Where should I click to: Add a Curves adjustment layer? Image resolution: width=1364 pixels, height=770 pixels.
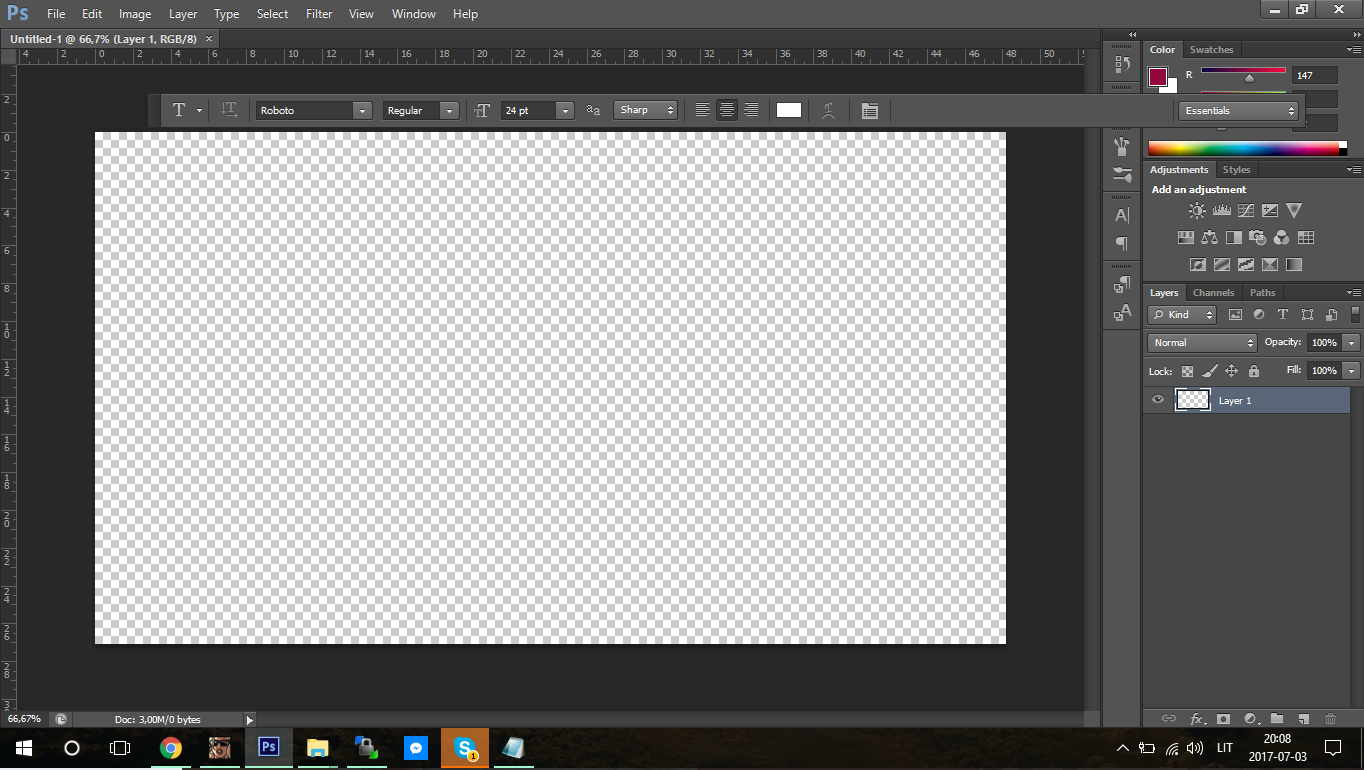(x=1246, y=211)
